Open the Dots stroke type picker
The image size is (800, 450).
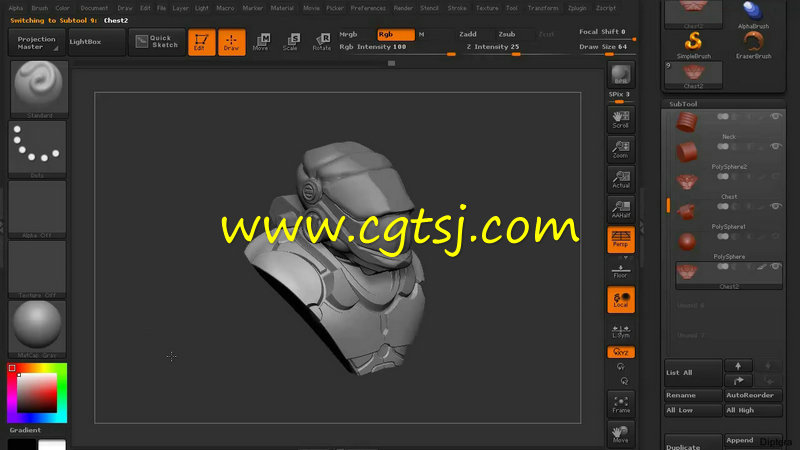pyautogui.click(x=37, y=148)
